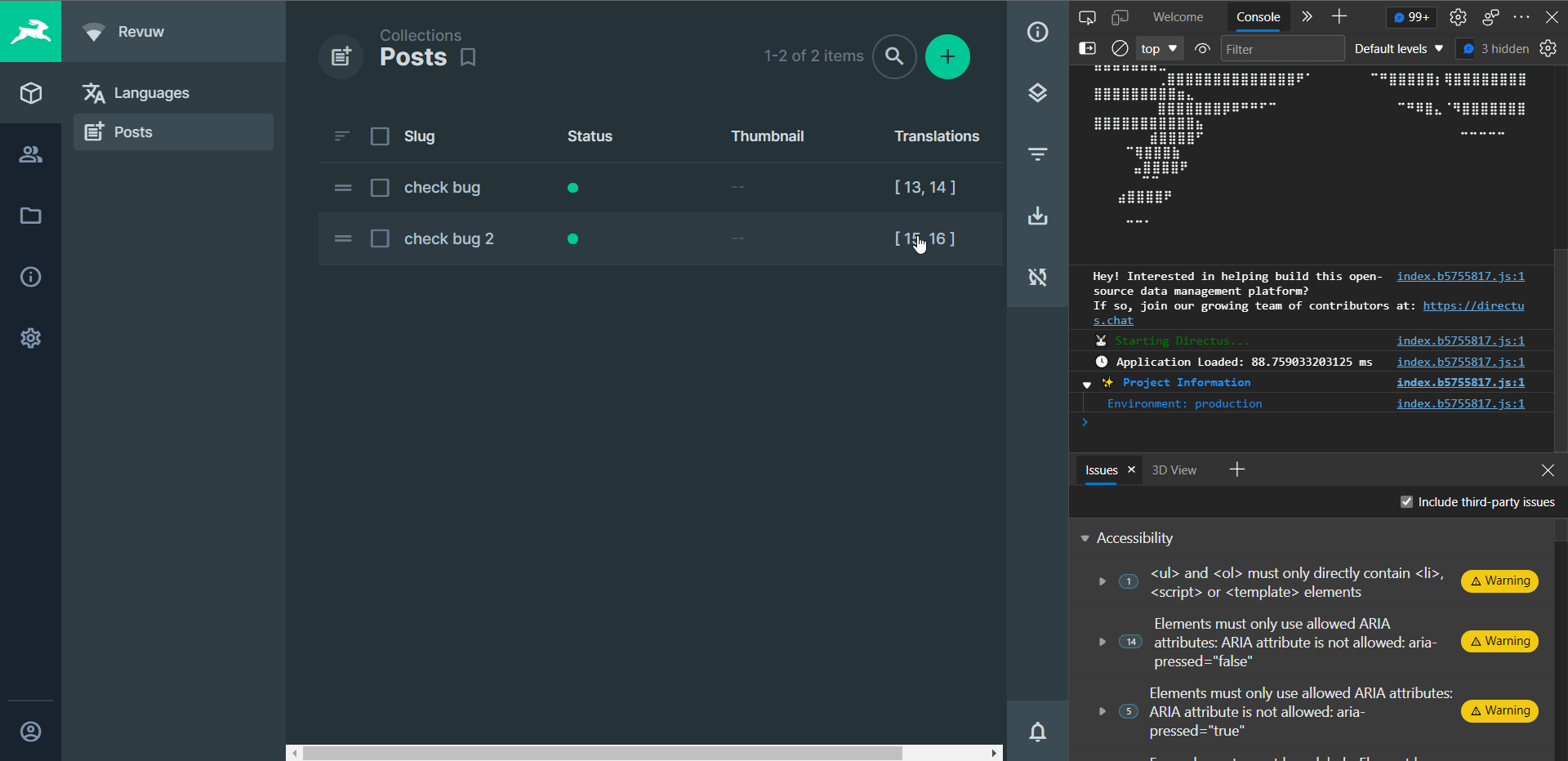Image resolution: width=1568 pixels, height=761 pixels.
Task: Open the DevTools inspect element tool
Action: [x=1087, y=17]
